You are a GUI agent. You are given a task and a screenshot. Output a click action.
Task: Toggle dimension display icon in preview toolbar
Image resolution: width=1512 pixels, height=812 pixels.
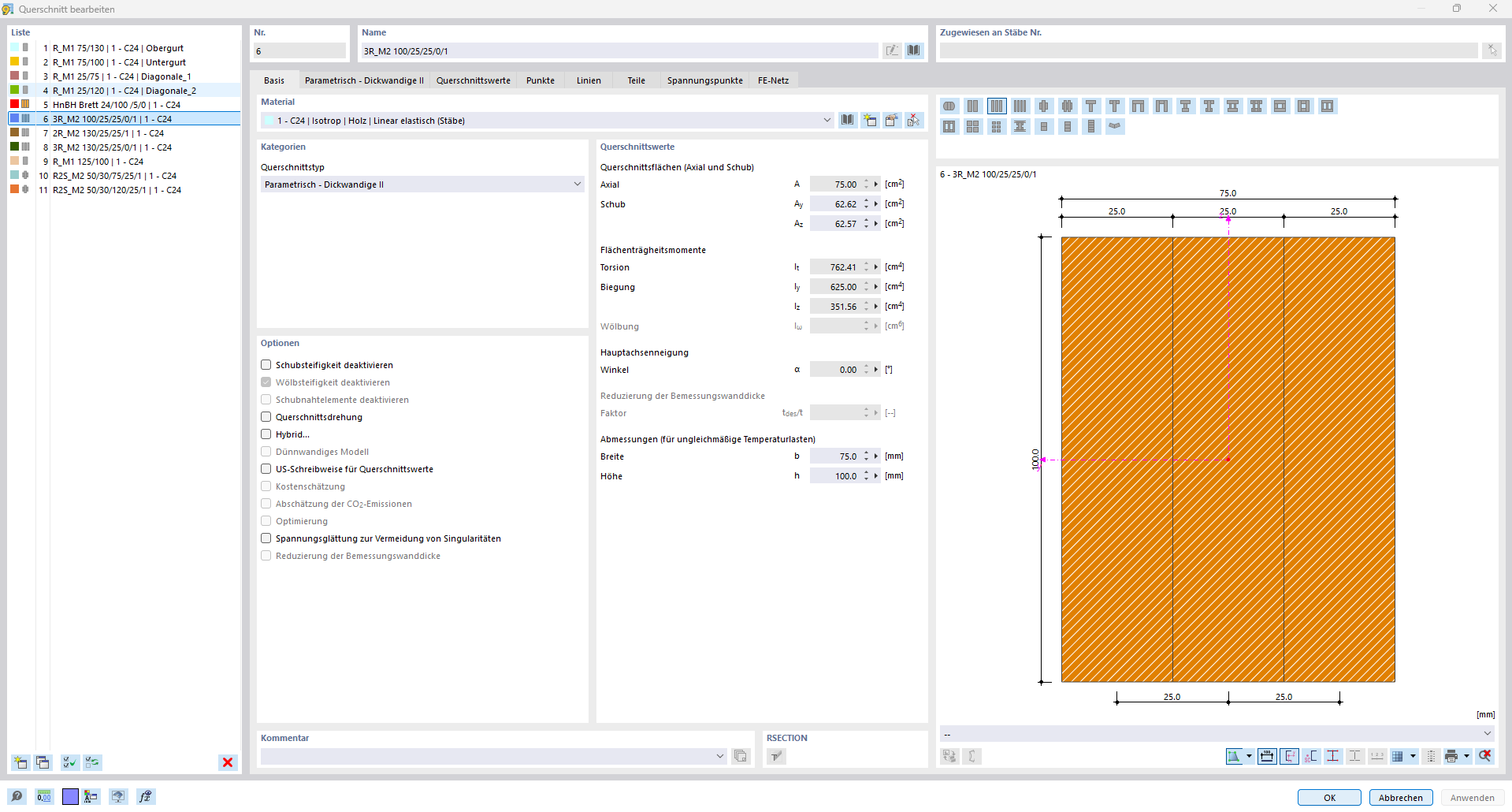tap(1267, 756)
